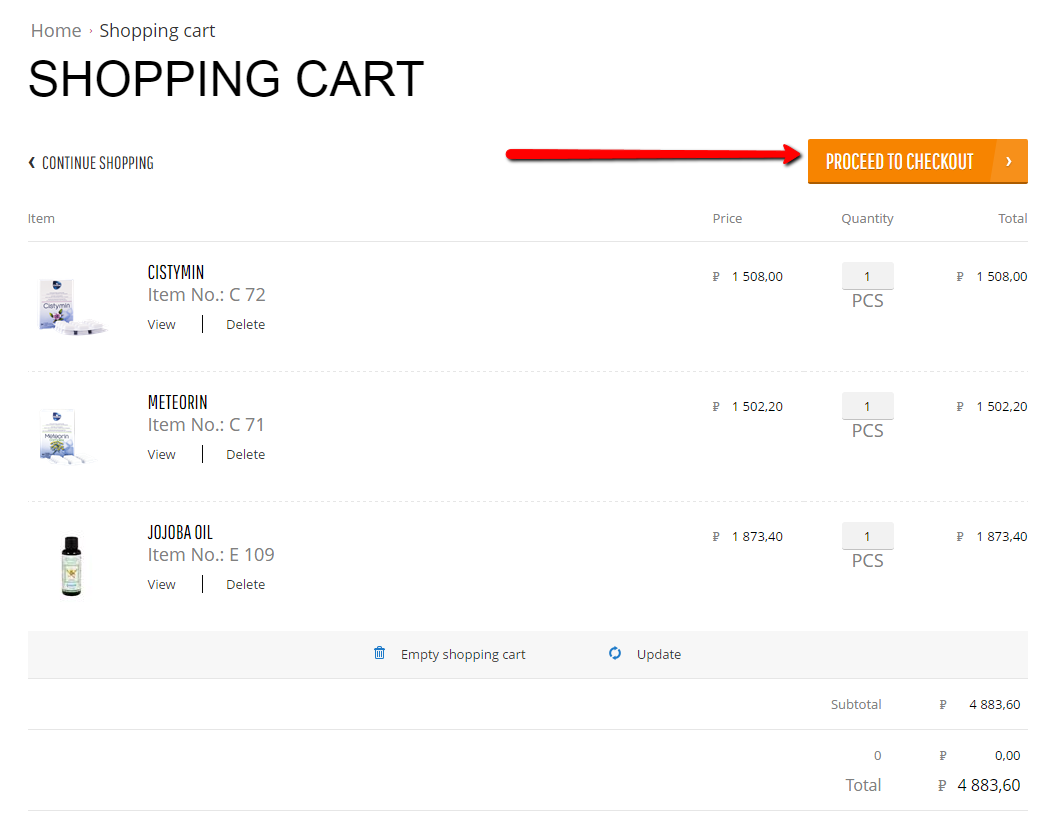Click the Quantity column header
The width and height of the screenshot is (1047, 817).
pyautogui.click(x=867, y=219)
